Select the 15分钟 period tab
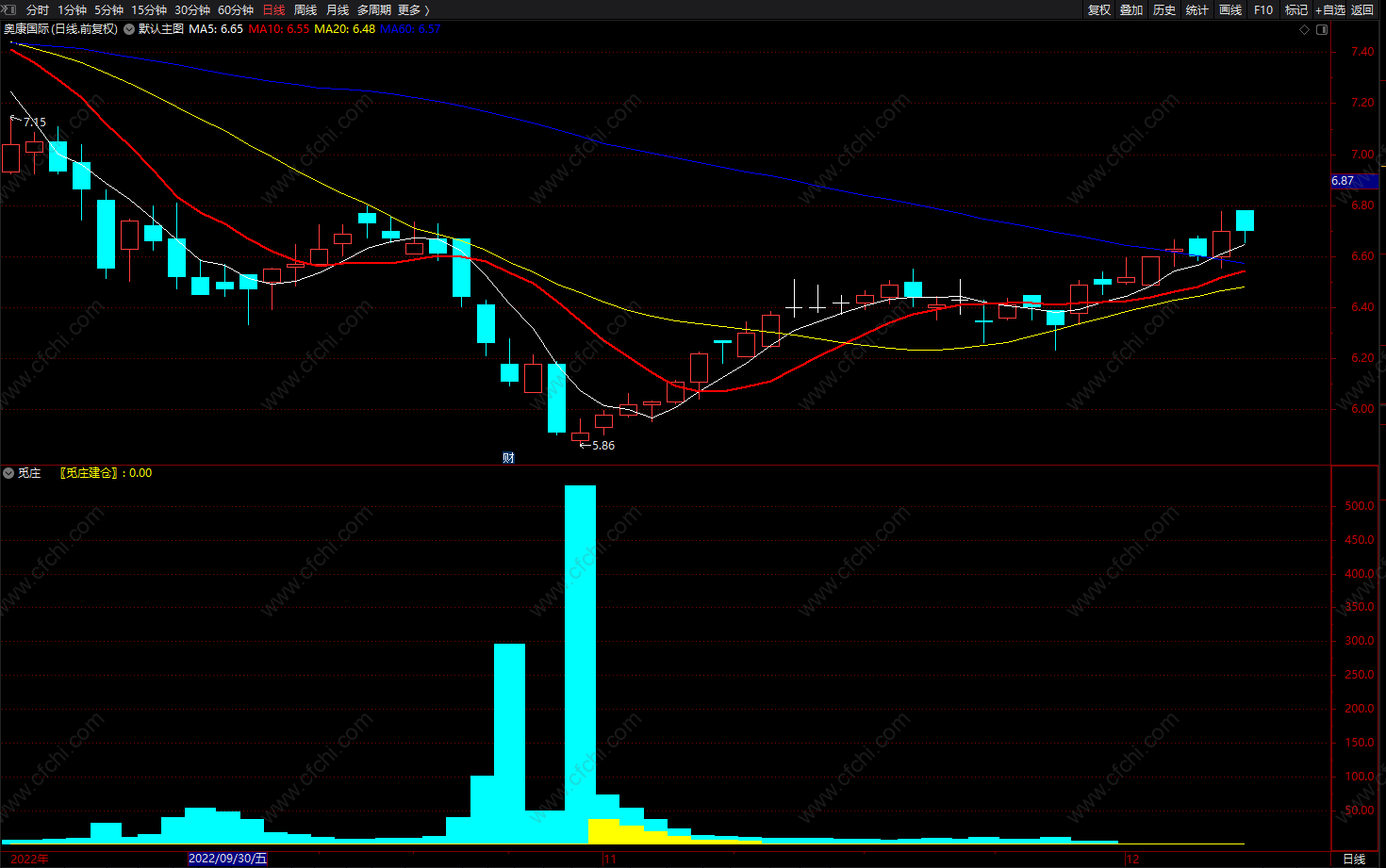 click(x=148, y=9)
